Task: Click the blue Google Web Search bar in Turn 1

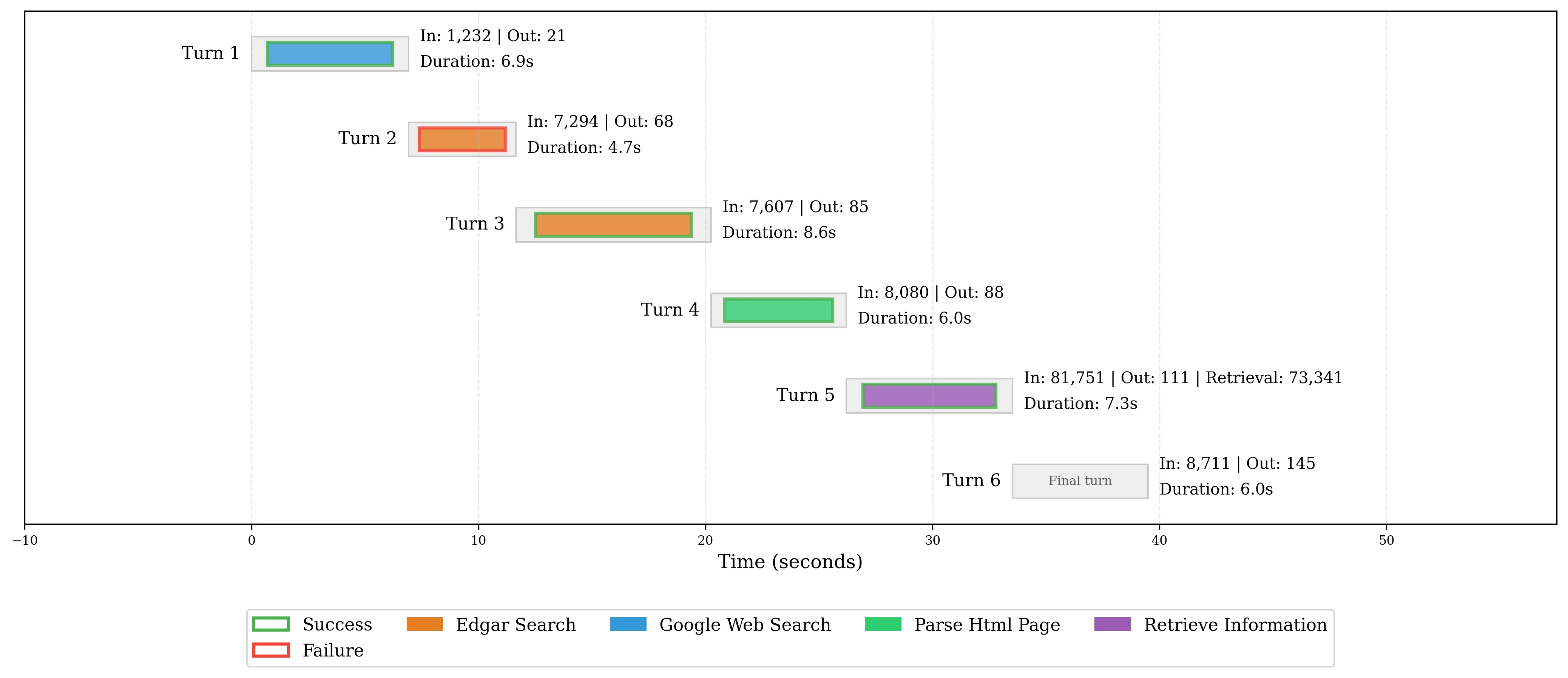Action: pos(330,54)
